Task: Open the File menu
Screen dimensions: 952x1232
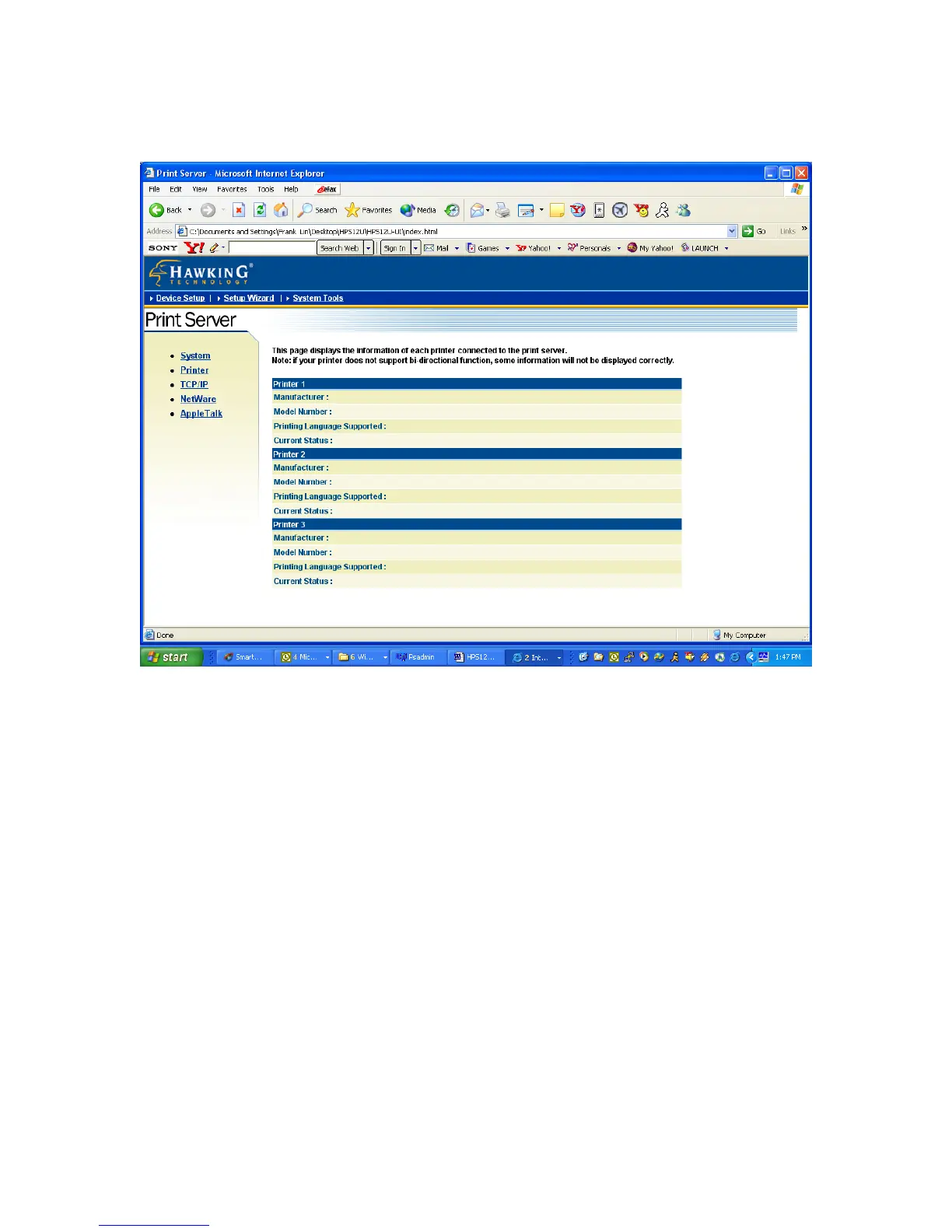Action: [154, 189]
